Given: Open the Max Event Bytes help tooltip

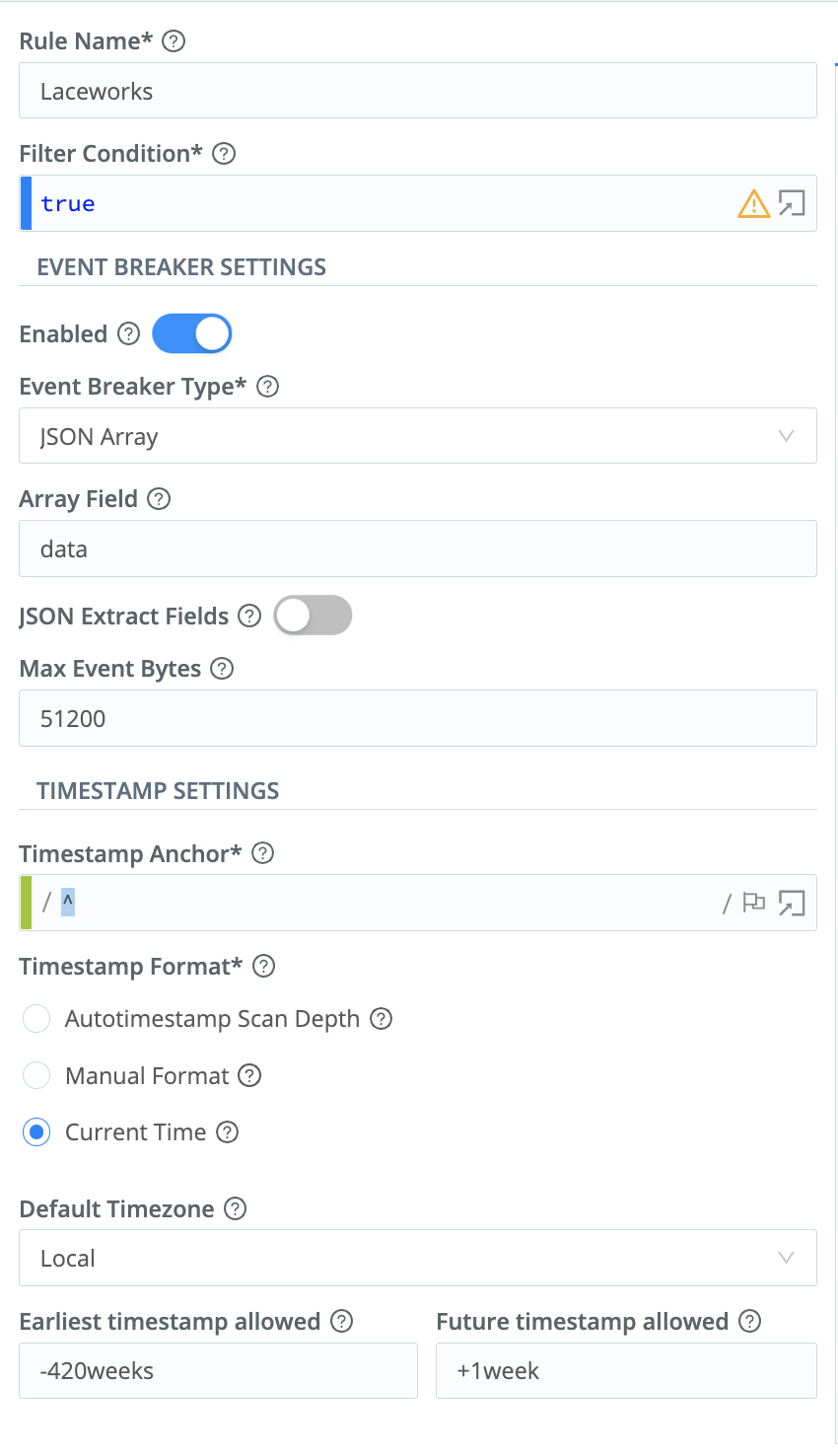Looking at the screenshot, I should [x=222, y=669].
